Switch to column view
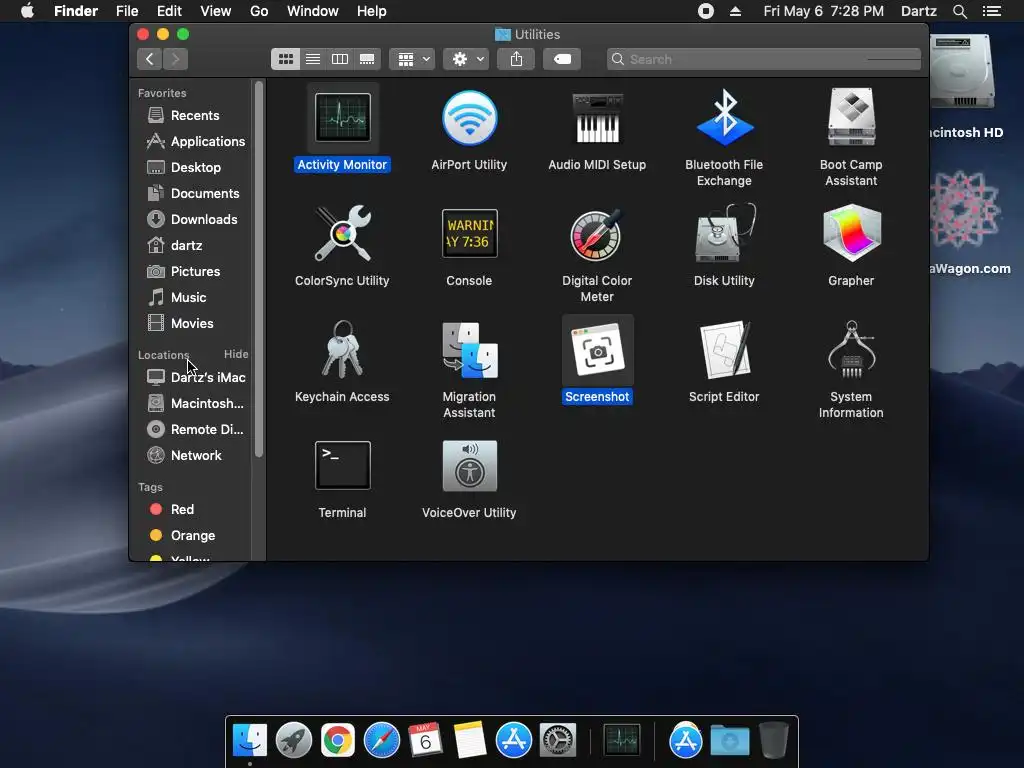The image size is (1024, 768). click(340, 59)
